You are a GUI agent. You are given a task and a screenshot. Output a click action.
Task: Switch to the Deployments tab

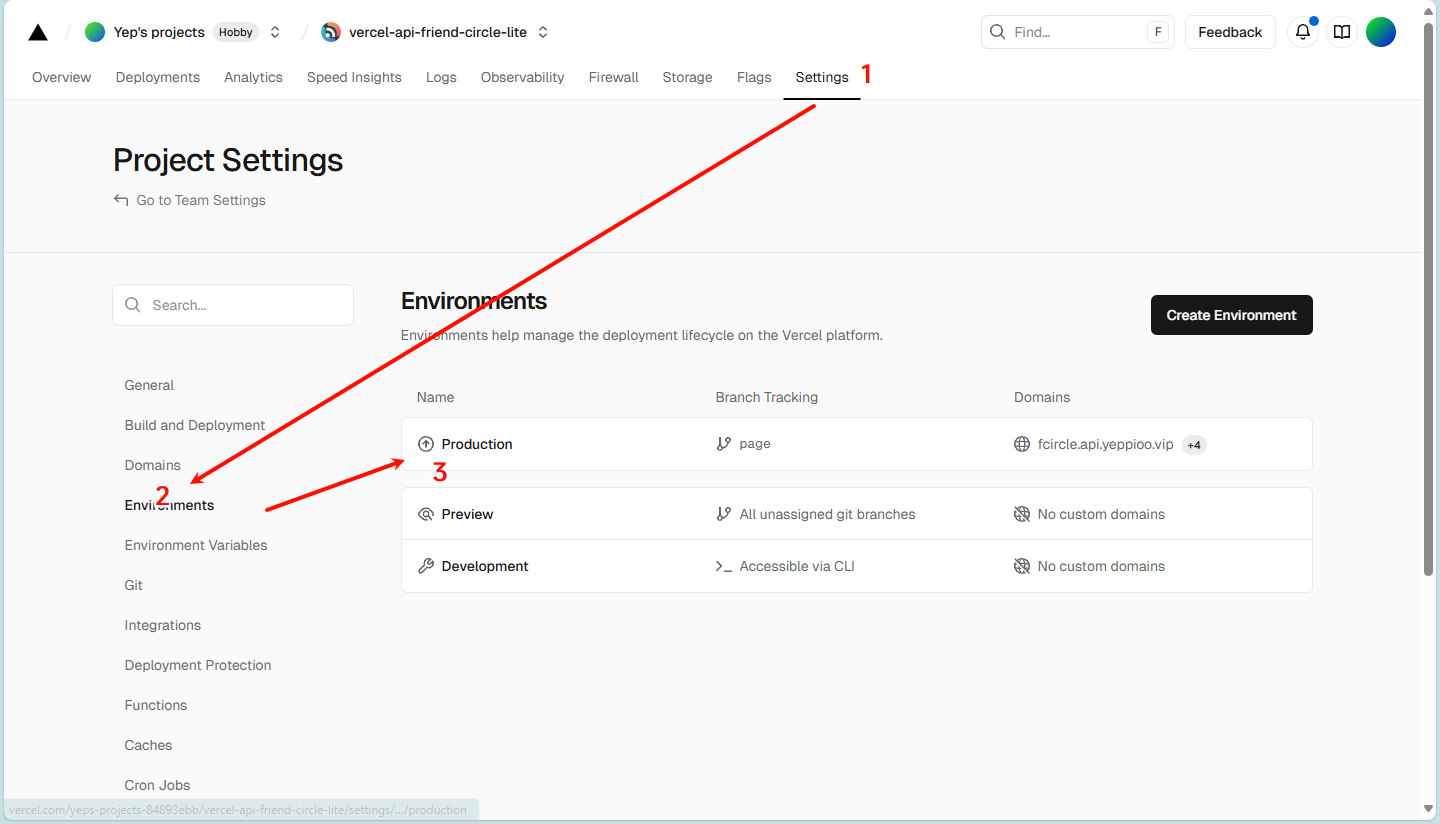point(158,77)
